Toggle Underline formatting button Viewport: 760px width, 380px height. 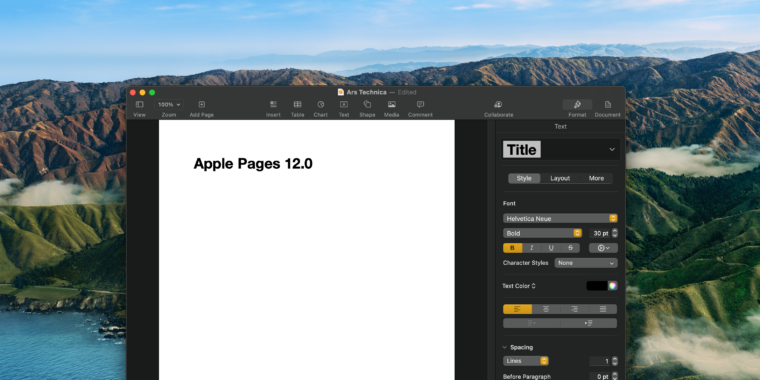pyautogui.click(x=551, y=248)
